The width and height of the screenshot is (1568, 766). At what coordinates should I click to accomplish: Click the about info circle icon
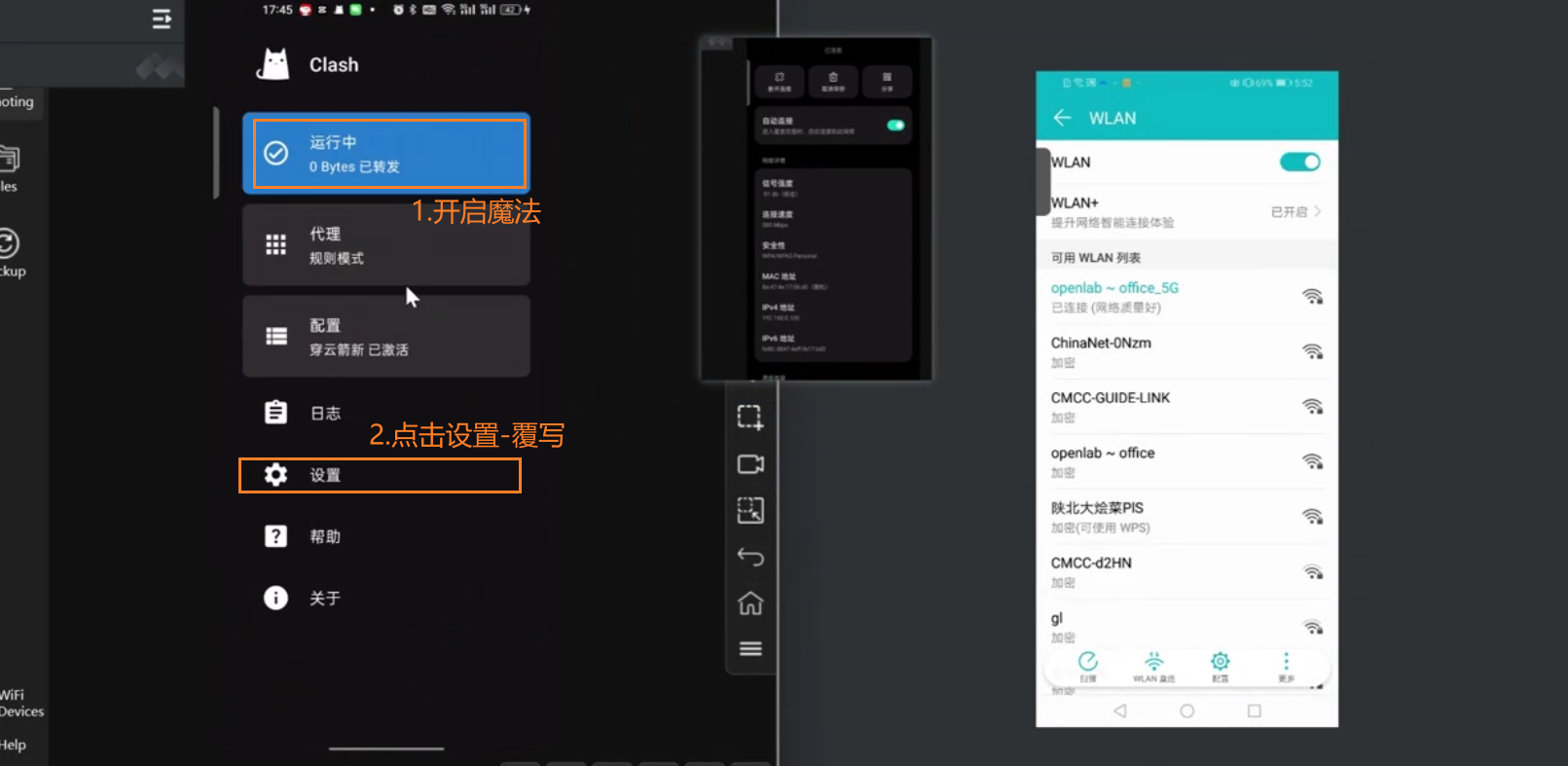276,598
